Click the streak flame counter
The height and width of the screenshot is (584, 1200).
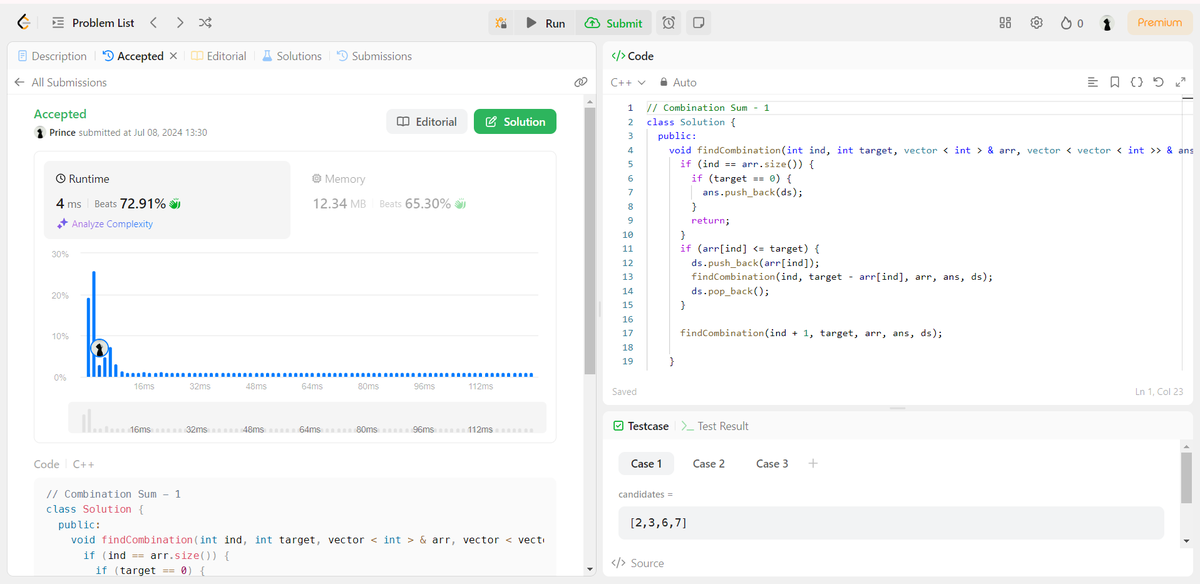coord(1073,23)
